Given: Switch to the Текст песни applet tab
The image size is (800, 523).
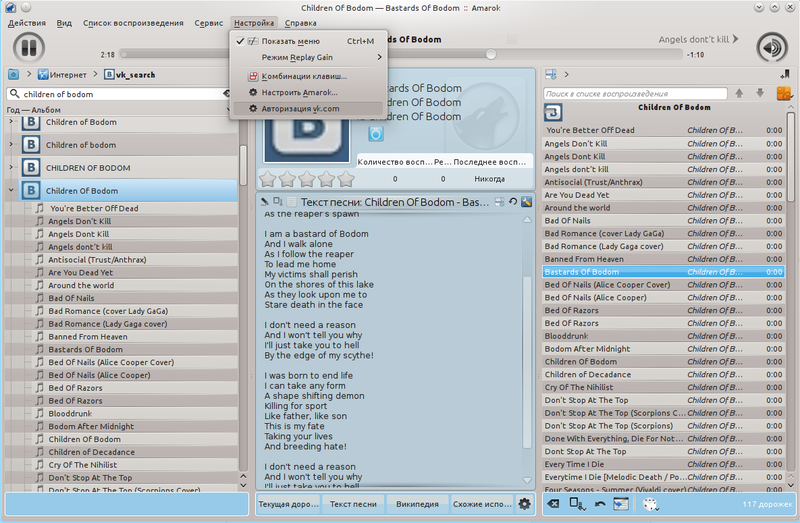Looking at the screenshot, I should coord(353,504).
